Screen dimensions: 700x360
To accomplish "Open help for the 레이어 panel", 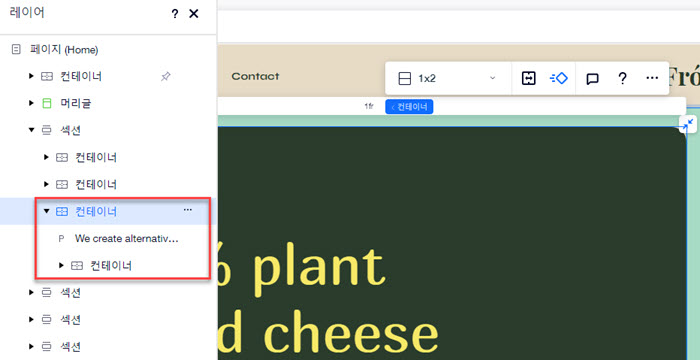I will point(175,14).
